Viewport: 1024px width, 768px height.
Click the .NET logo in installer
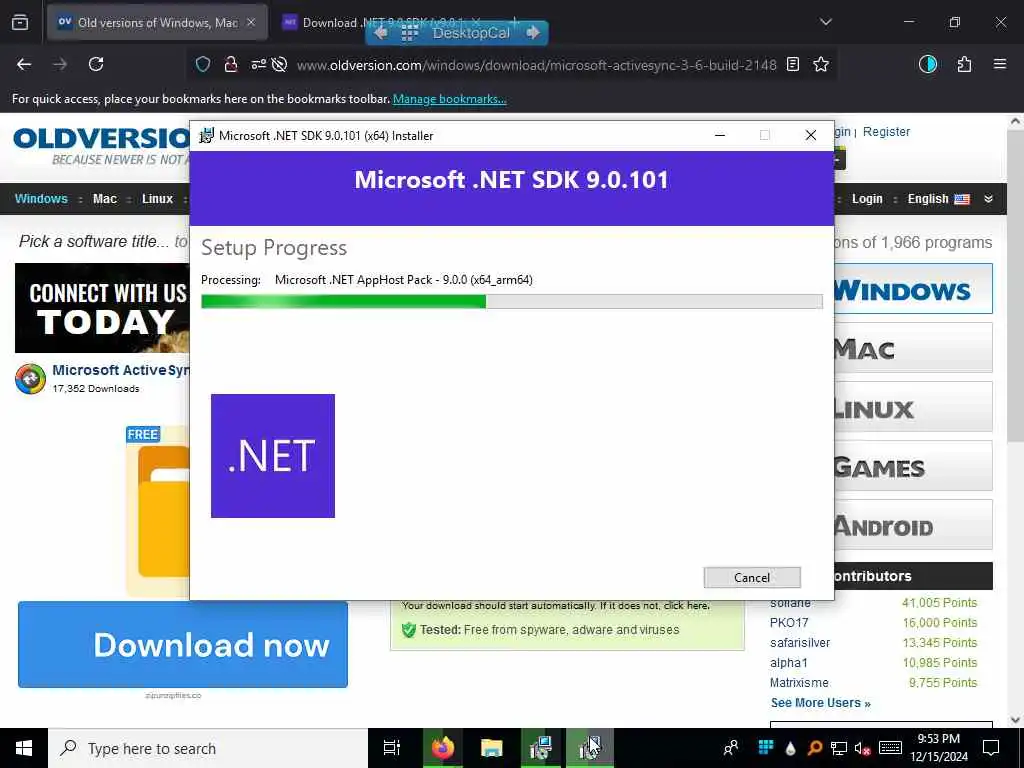[273, 456]
